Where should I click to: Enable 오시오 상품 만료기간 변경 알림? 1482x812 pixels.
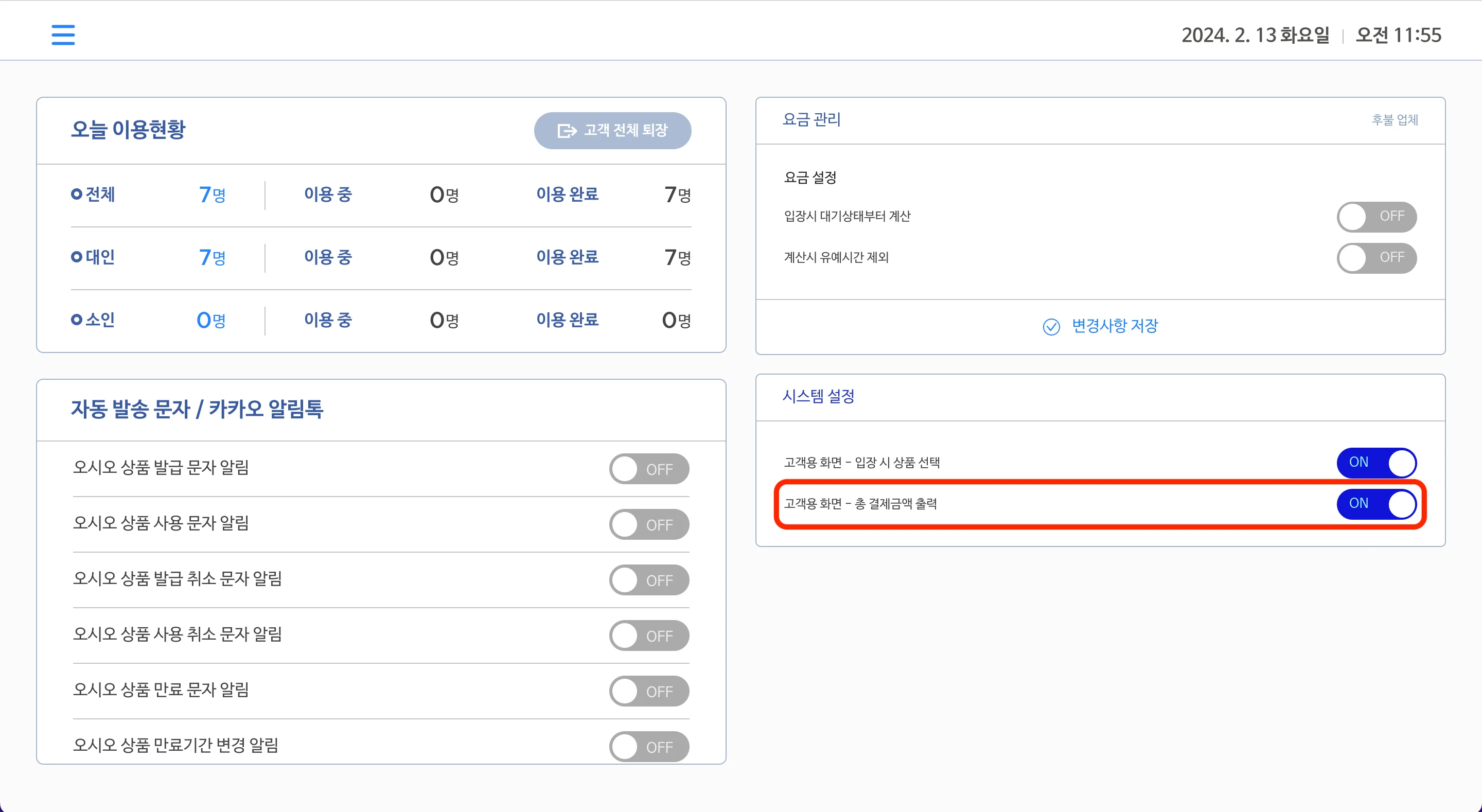pos(649,747)
